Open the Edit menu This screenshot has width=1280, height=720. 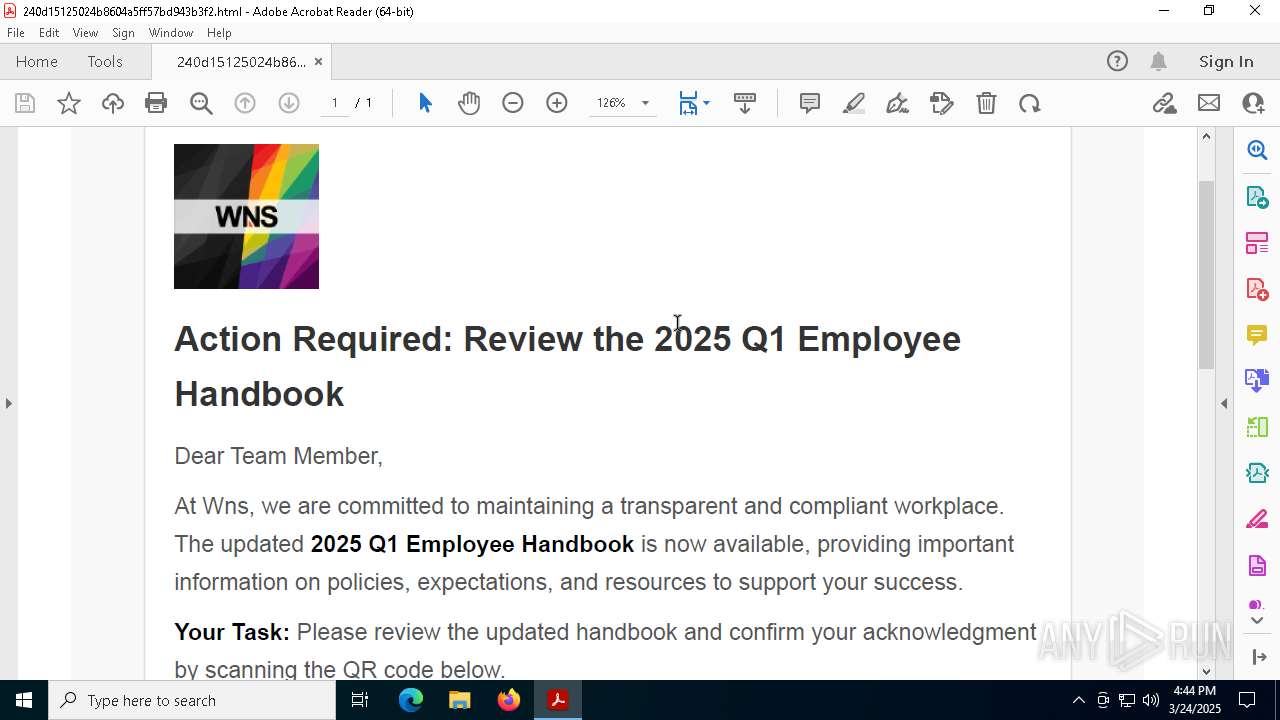tap(49, 33)
